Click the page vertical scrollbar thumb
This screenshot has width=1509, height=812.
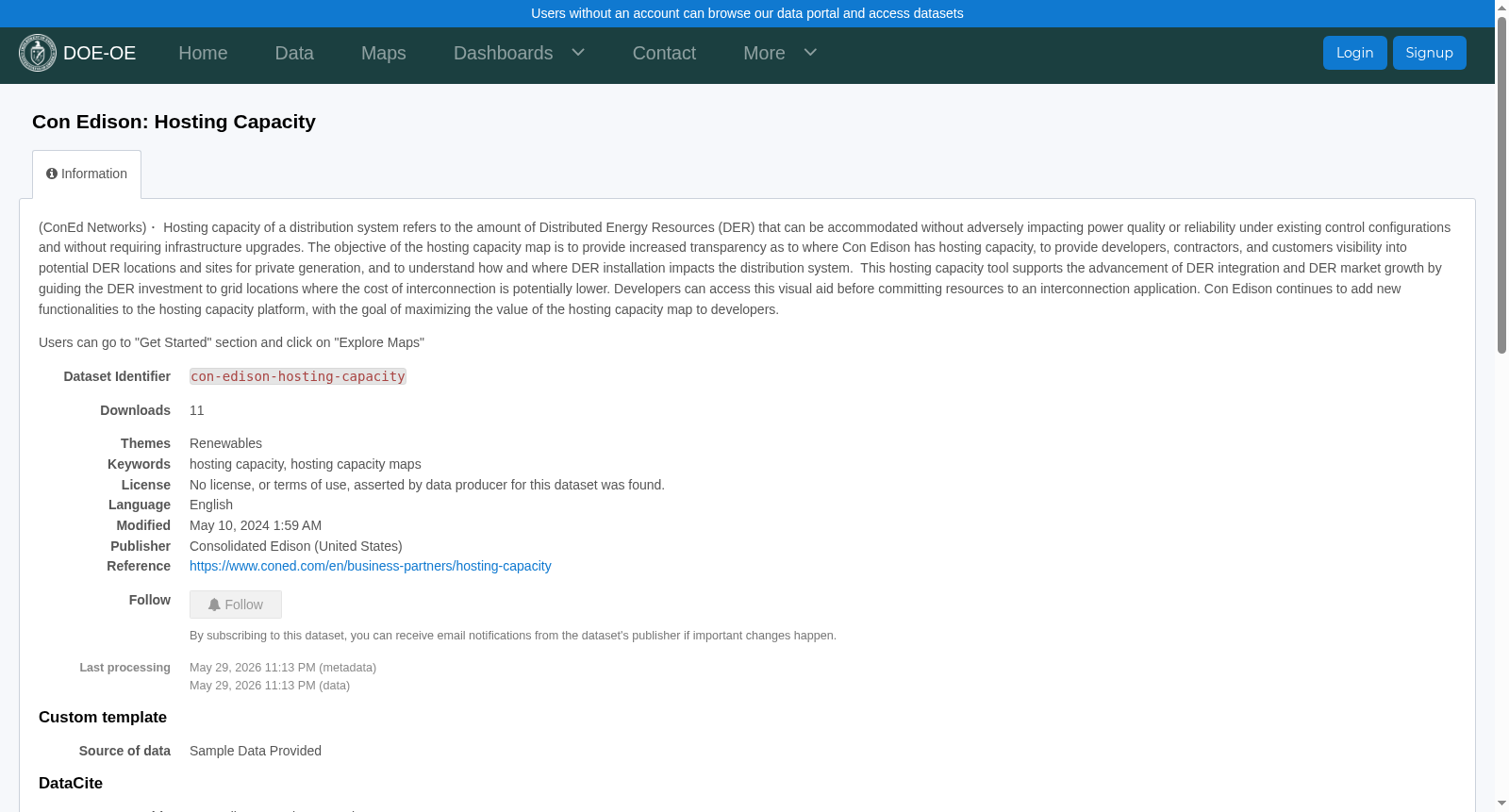tap(1501, 185)
